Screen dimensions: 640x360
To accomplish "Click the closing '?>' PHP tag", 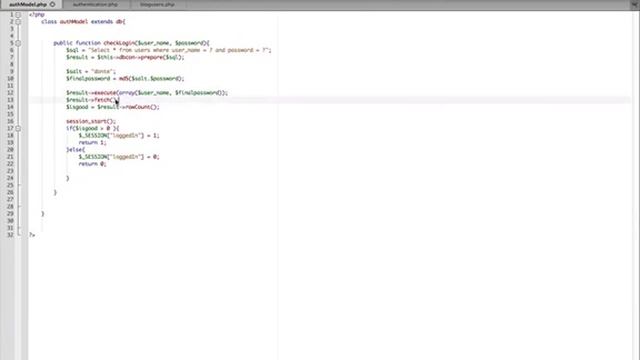I will pos(32,235).
